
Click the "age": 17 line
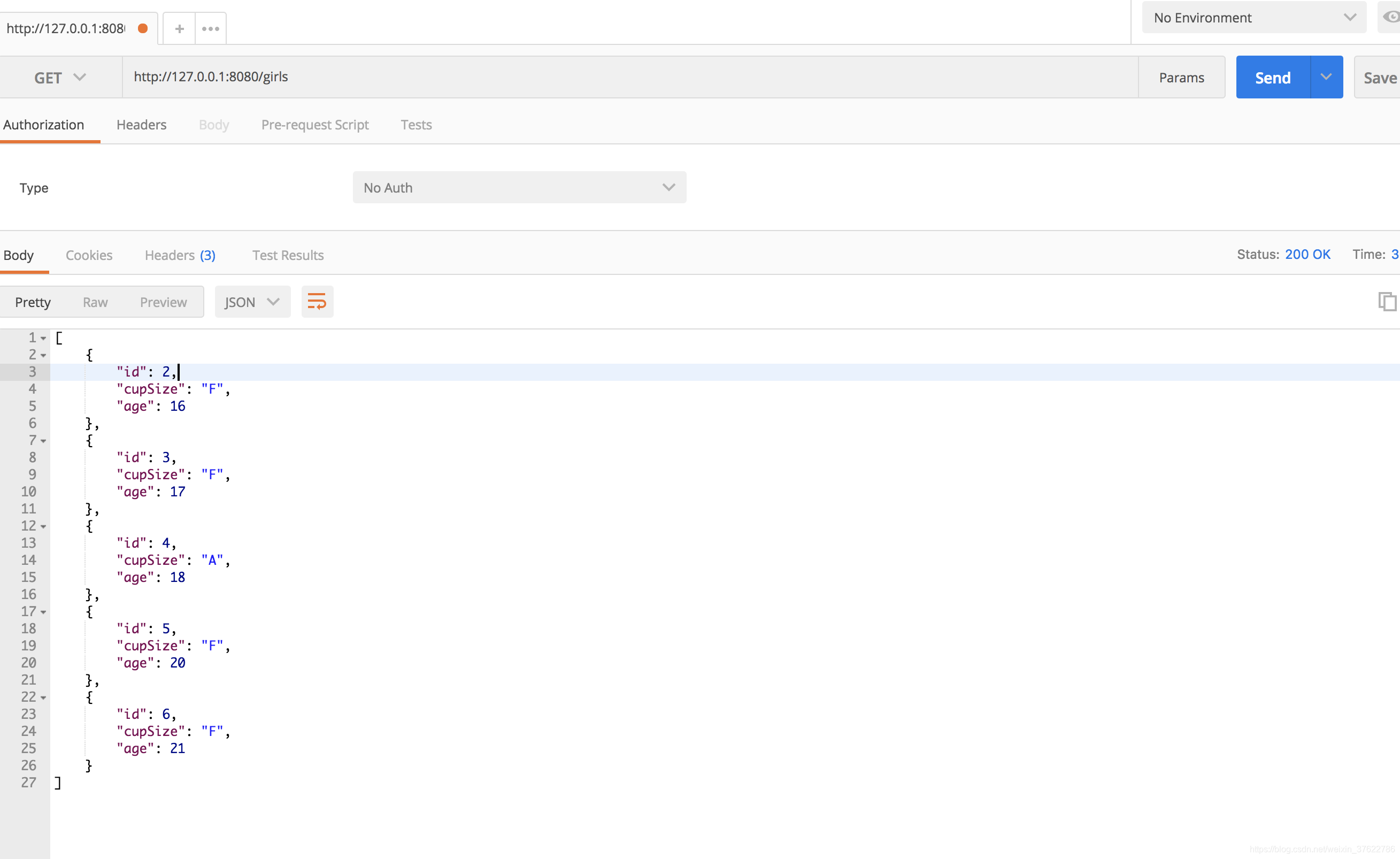(151, 492)
